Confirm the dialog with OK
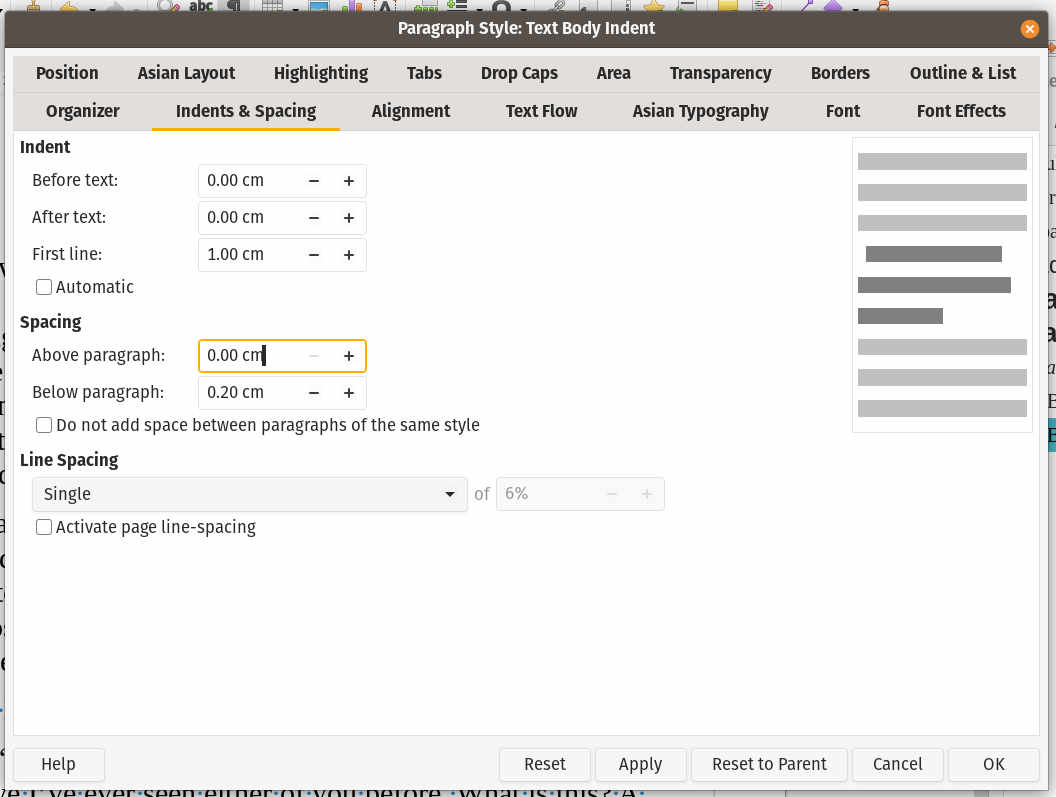1056x797 pixels. coord(994,764)
